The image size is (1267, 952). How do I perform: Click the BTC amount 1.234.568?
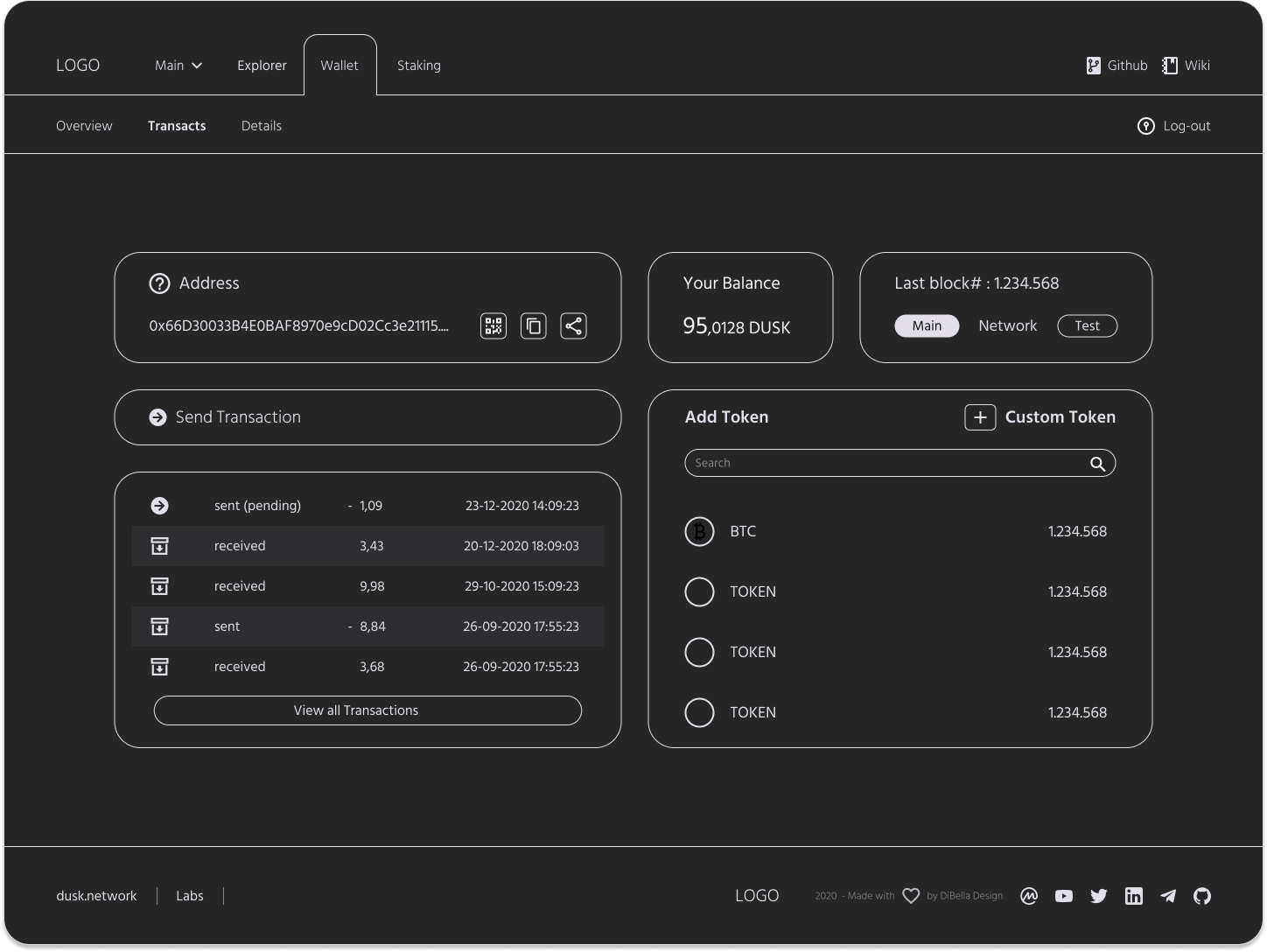tap(1077, 532)
